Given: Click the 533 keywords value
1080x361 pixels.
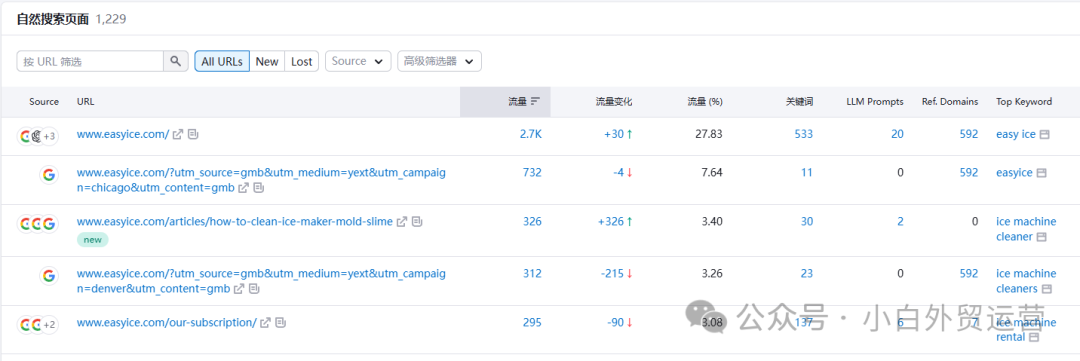Looking at the screenshot, I should [x=803, y=134].
